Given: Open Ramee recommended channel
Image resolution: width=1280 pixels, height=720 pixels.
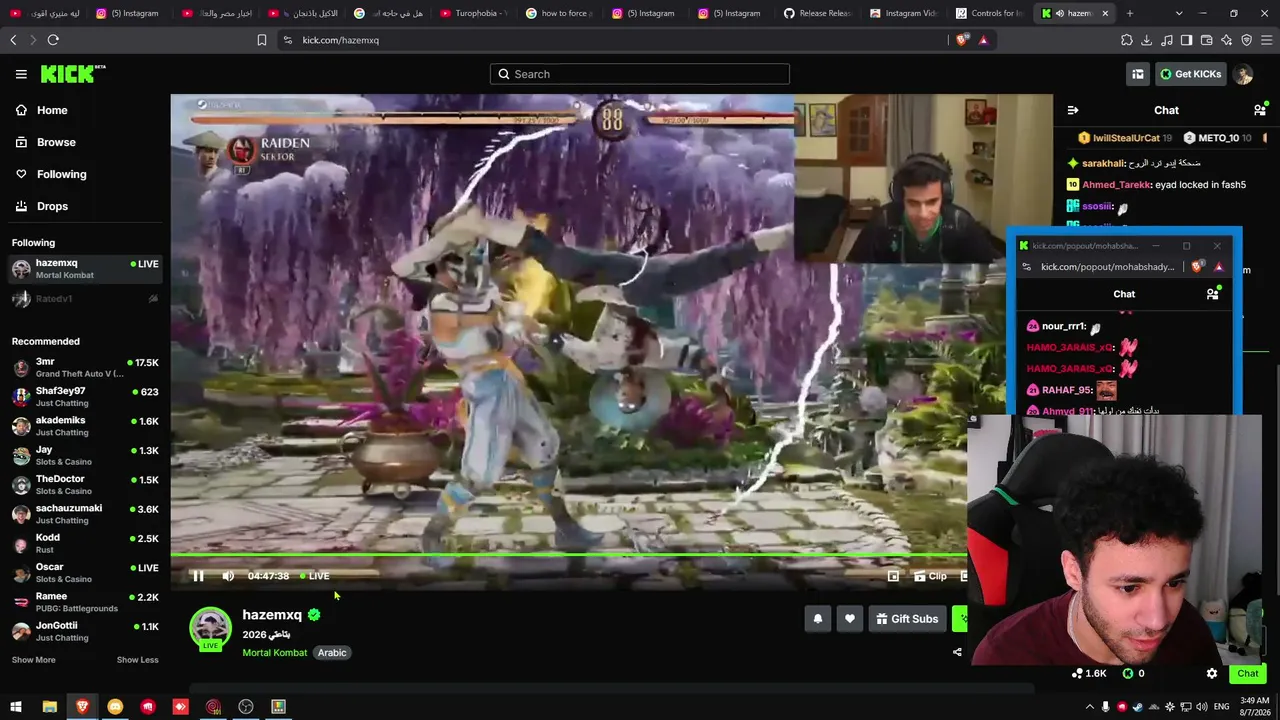Looking at the screenshot, I should coord(85,602).
